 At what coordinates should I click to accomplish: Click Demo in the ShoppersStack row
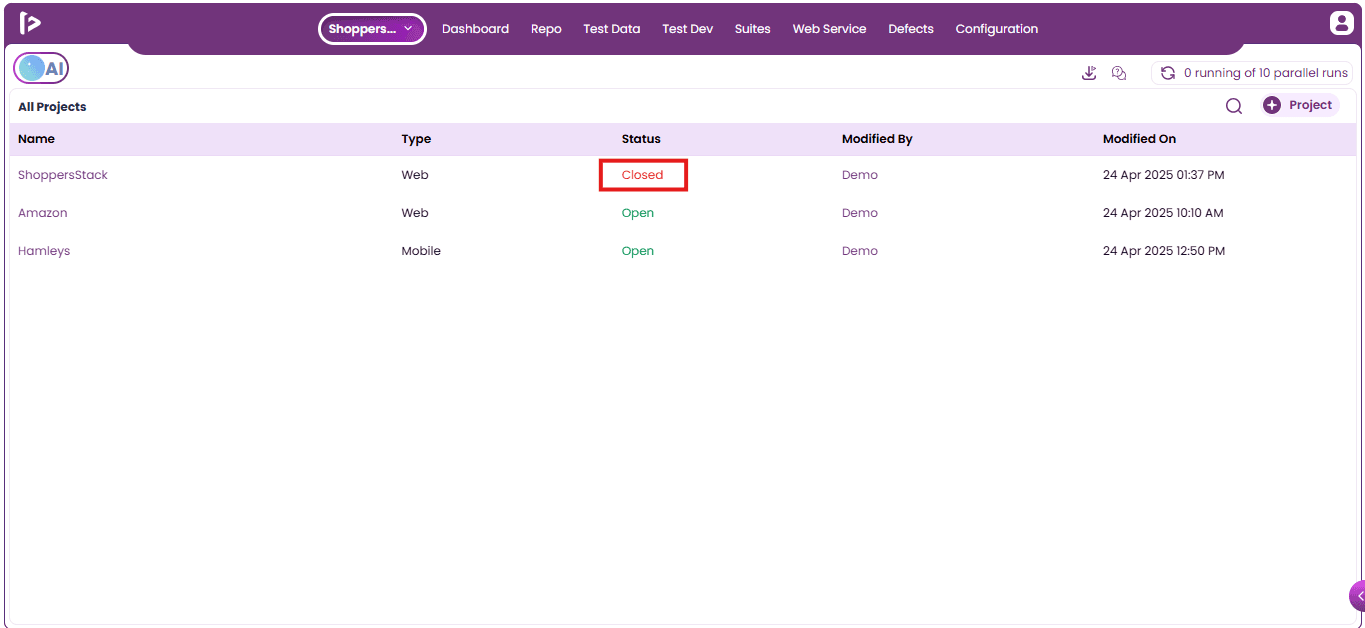click(x=860, y=175)
